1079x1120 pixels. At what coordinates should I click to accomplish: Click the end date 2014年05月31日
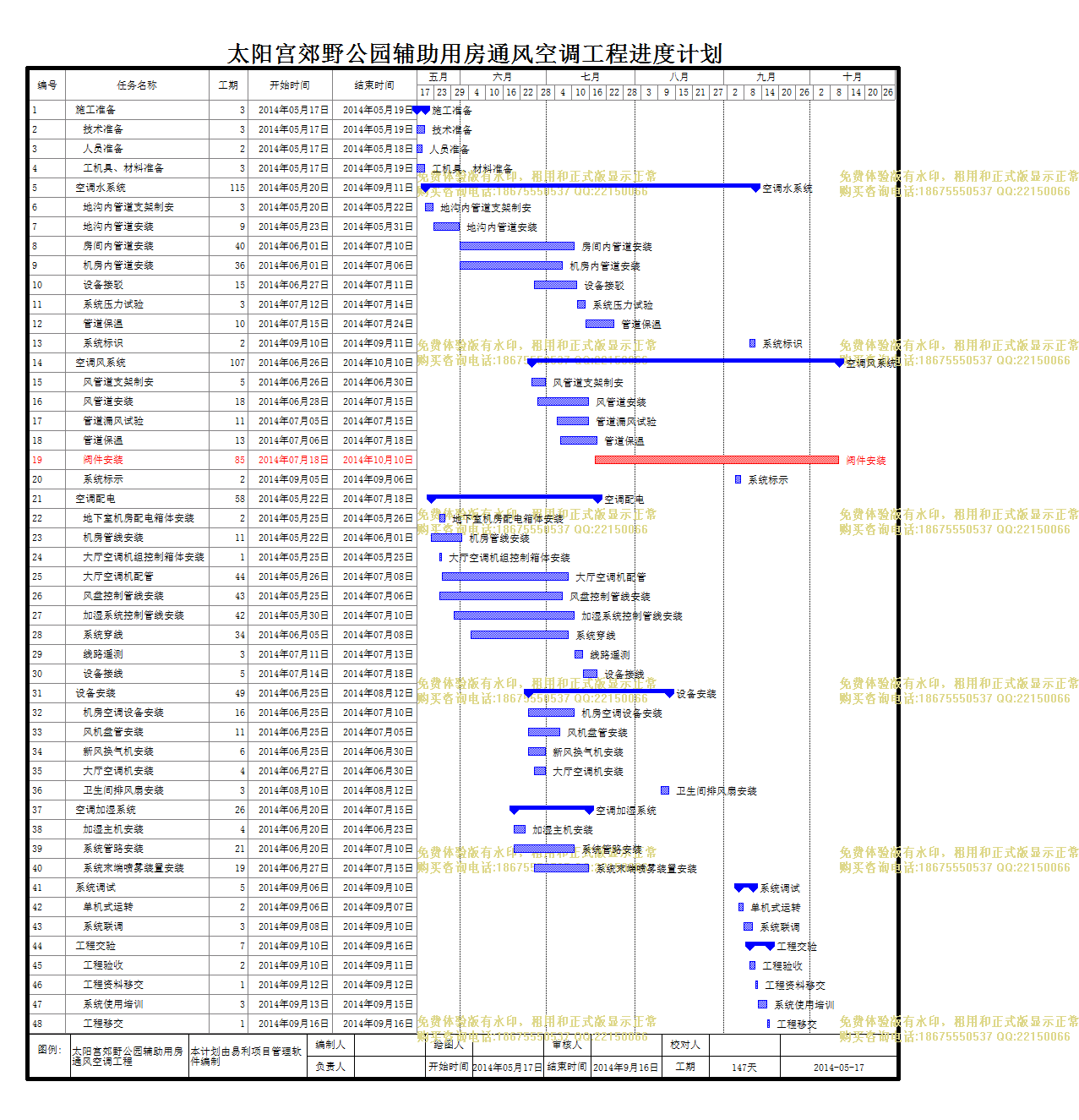coord(378,227)
